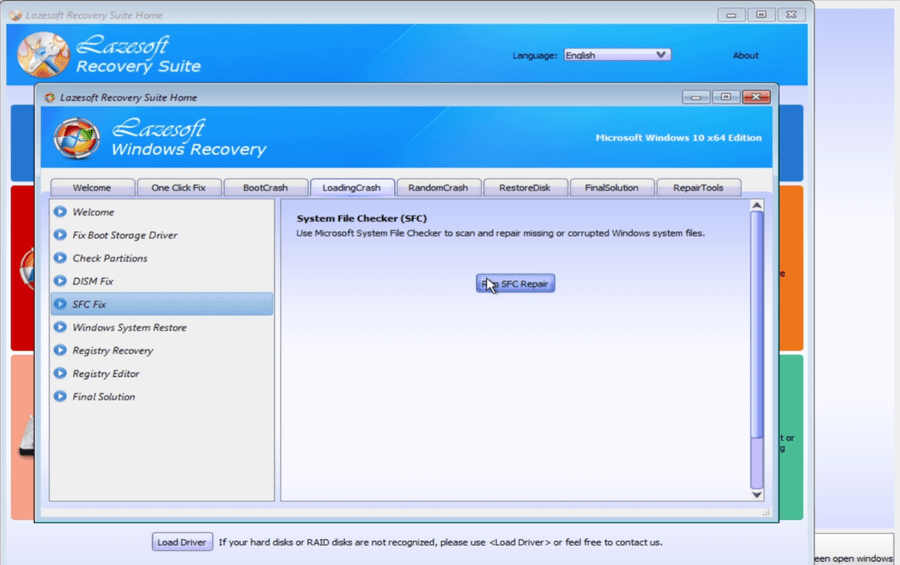Click the arrow icon beside Fix Boot Storage Driver
Screen dimensions: 900x565
pyautogui.click(x=60, y=235)
